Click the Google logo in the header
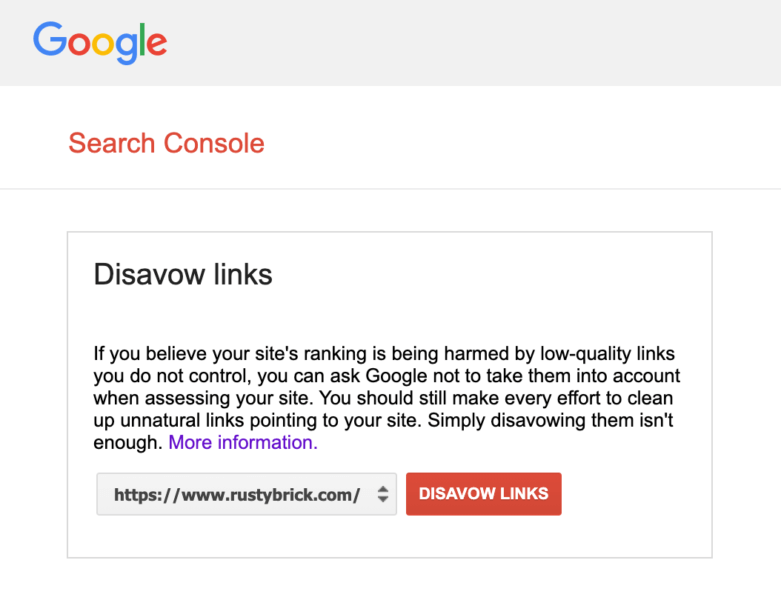 tap(100, 43)
